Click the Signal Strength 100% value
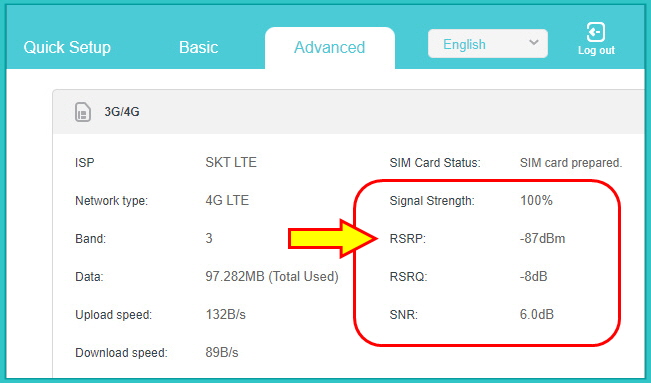 point(536,201)
